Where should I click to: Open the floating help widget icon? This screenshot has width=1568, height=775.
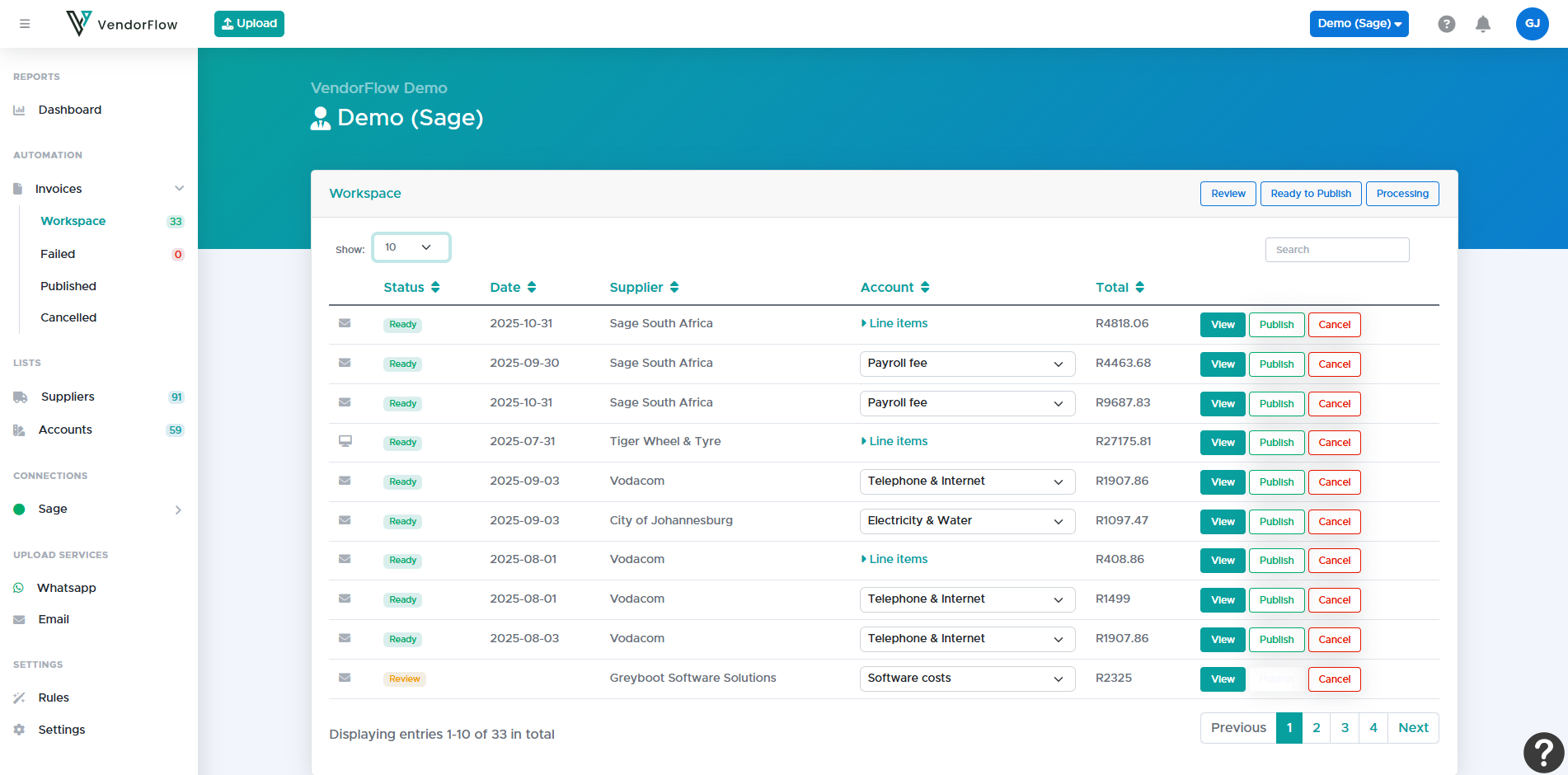point(1543,752)
